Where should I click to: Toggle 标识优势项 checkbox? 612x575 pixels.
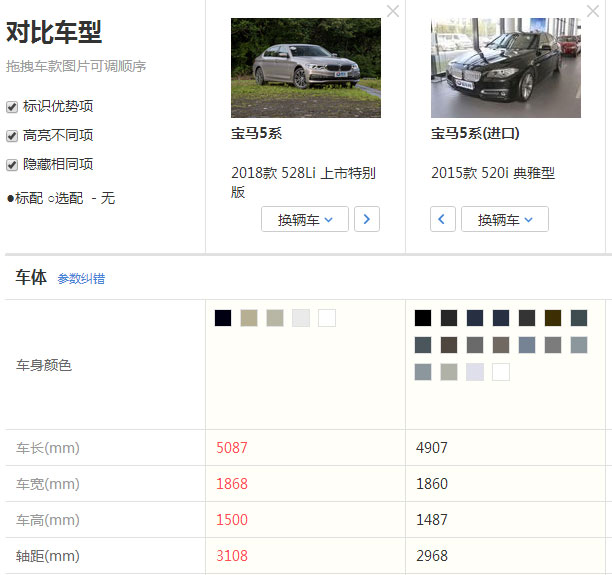click(12, 107)
